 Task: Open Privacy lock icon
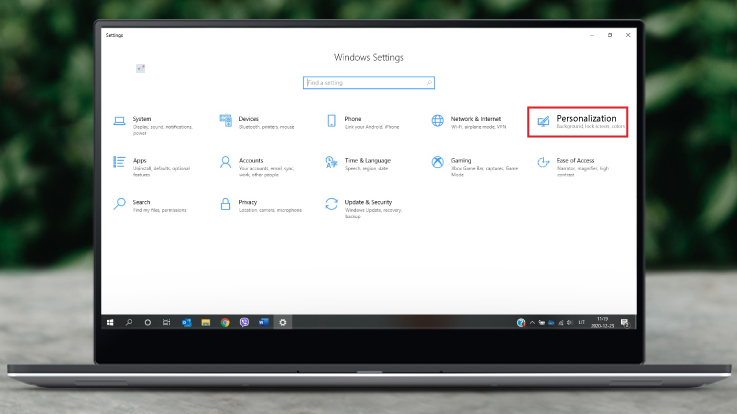[225, 204]
